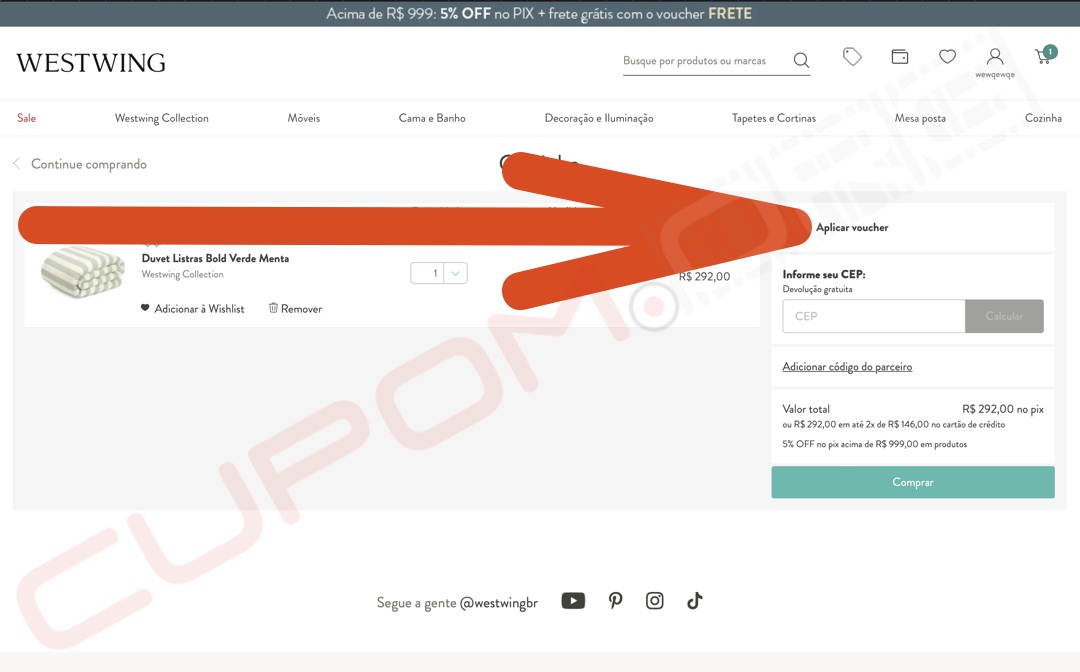The height and width of the screenshot is (672, 1080).
Task: Click the Remover link
Action: (x=301, y=308)
